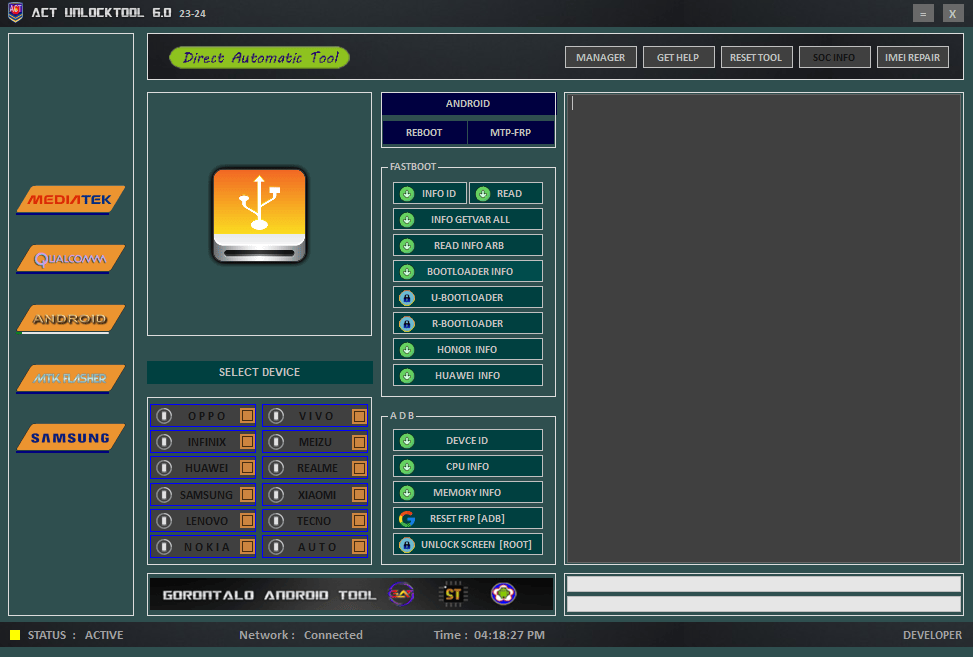Open the Android section from the sidebar
973x657 pixels.
tap(70, 319)
